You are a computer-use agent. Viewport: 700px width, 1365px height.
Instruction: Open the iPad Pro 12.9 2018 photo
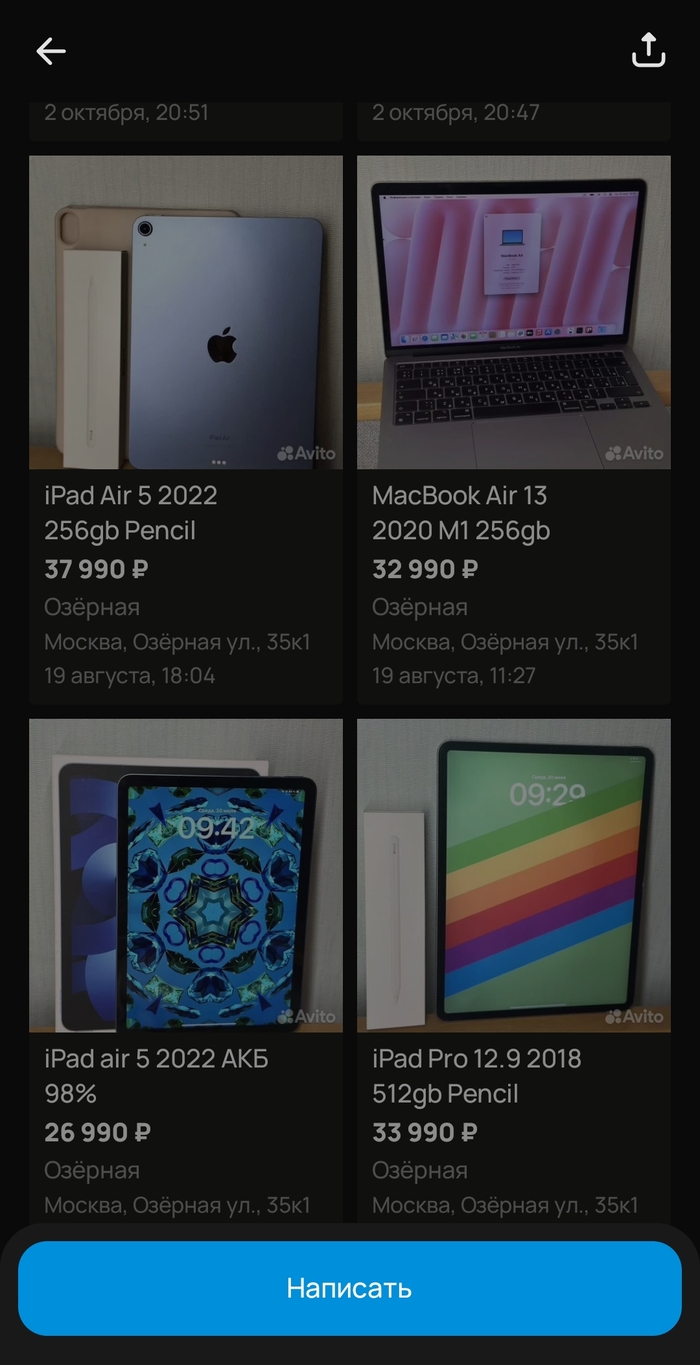pyautogui.click(x=514, y=875)
